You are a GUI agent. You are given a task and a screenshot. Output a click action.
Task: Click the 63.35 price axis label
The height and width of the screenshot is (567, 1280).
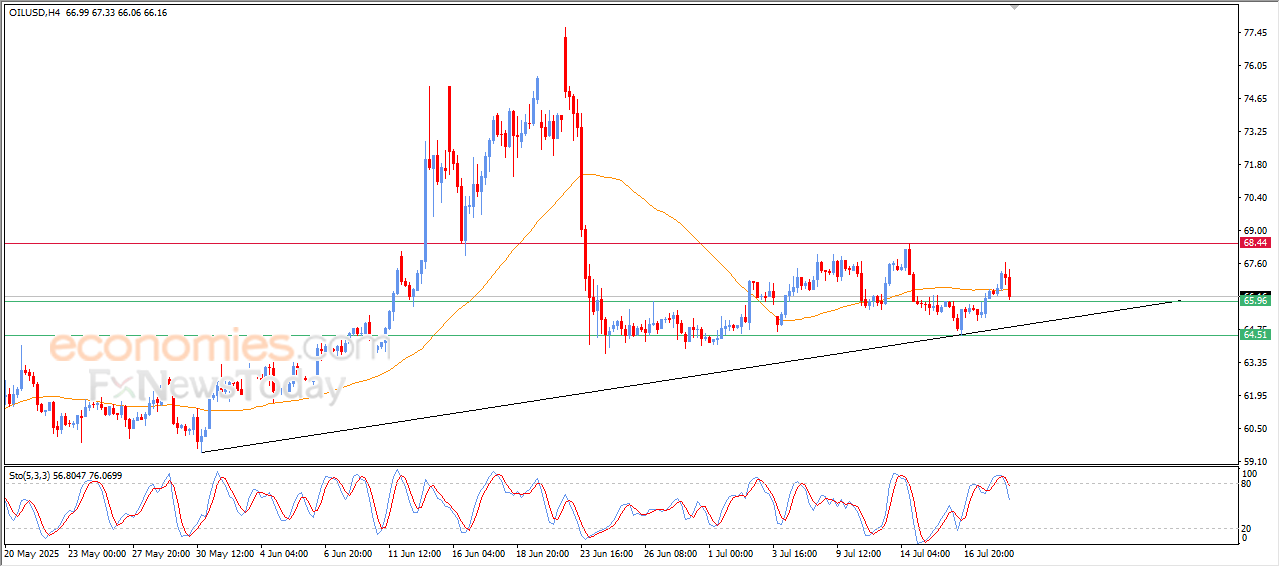[x=1255, y=363]
